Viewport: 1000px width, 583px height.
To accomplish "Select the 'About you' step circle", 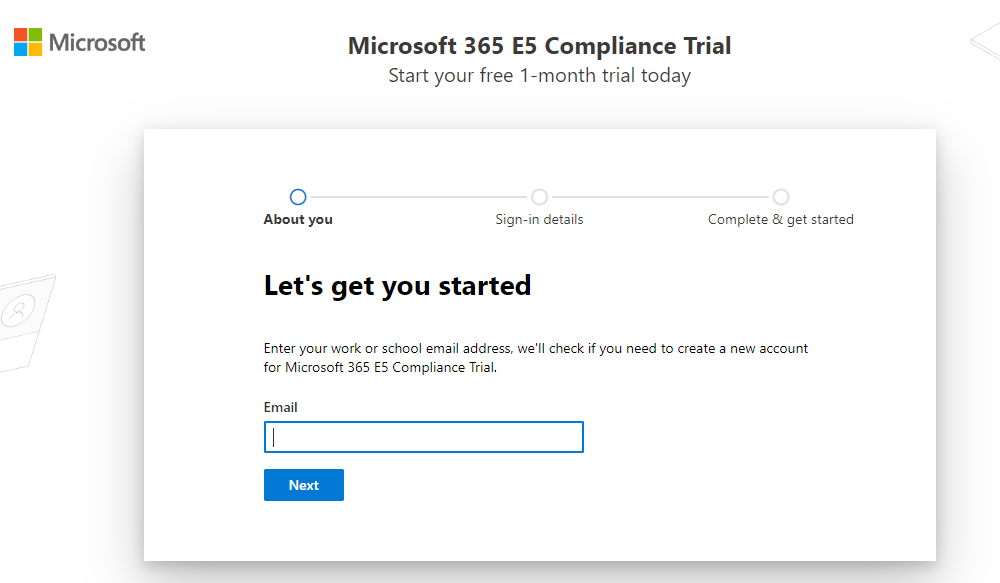I will pos(298,197).
